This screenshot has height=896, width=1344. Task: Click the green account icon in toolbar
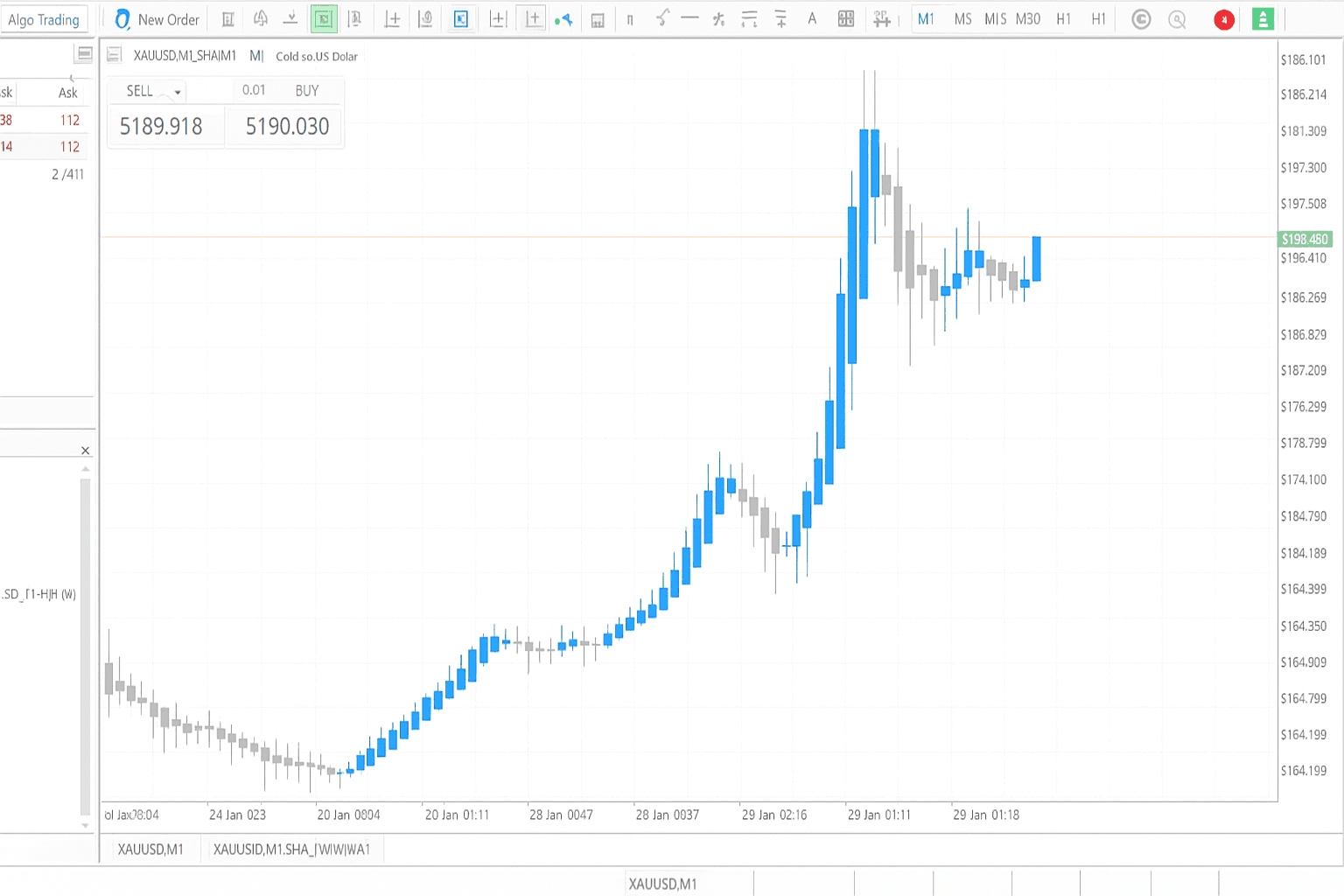[1263, 19]
